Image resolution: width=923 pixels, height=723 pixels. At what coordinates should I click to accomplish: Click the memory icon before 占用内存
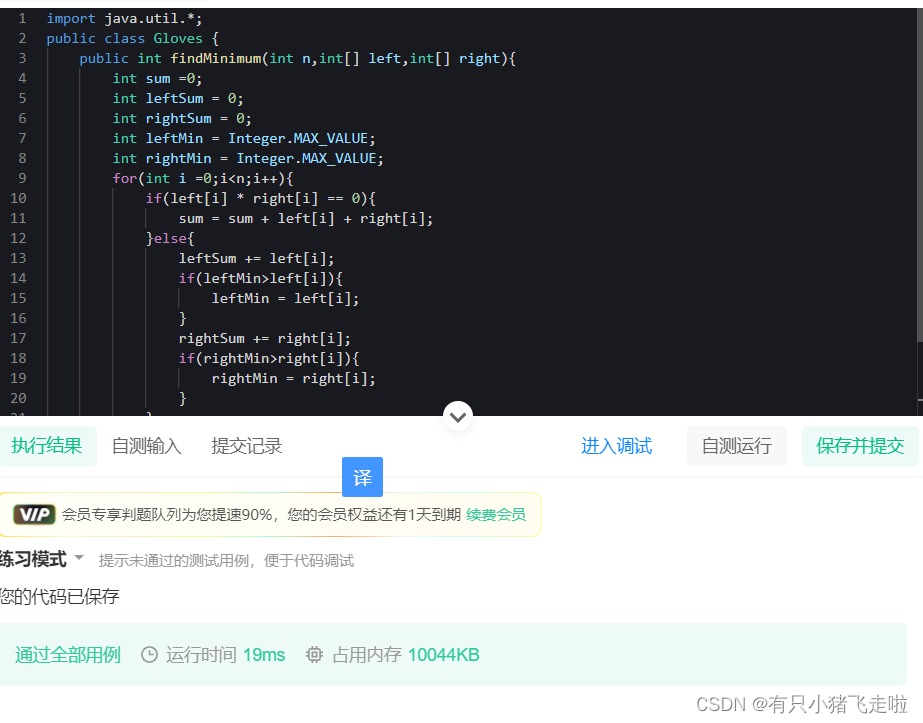click(313, 654)
